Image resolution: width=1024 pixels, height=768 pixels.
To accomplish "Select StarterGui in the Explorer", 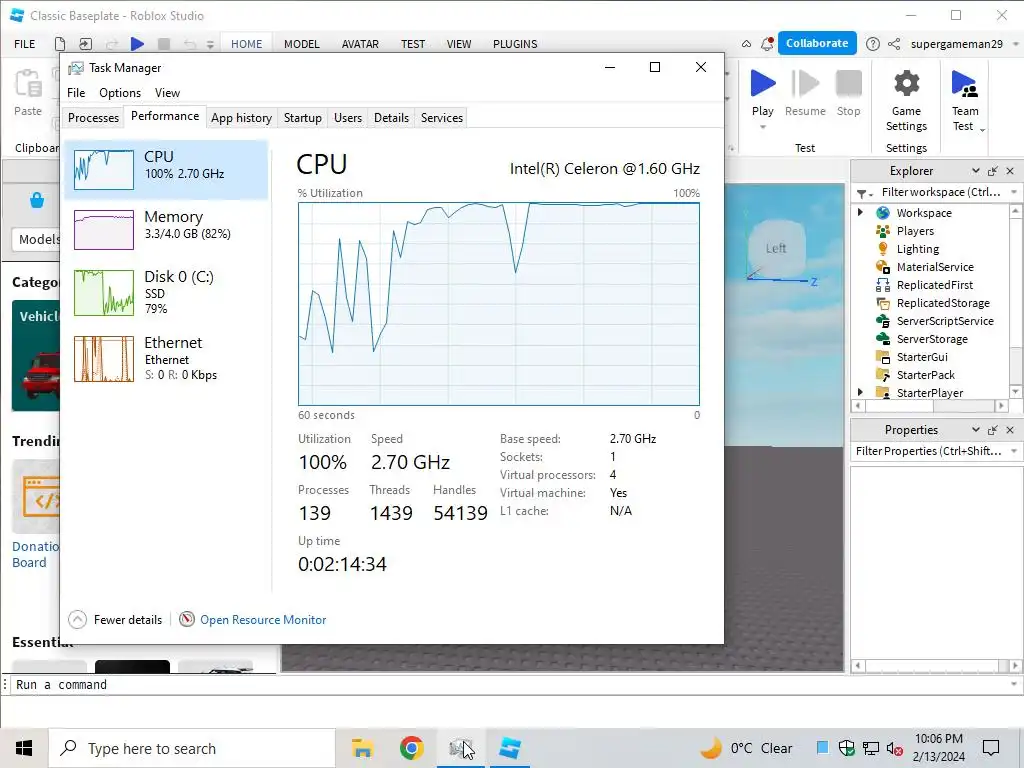I will pos(921,357).
